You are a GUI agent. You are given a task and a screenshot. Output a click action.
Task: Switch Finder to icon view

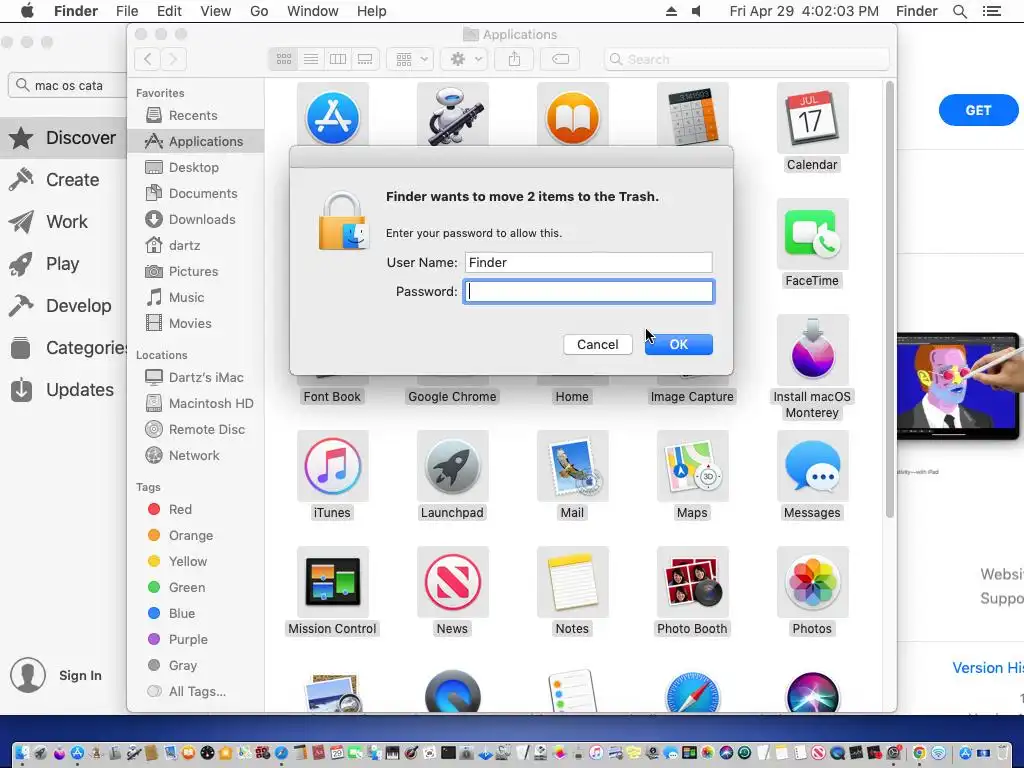tap(284, 59)
